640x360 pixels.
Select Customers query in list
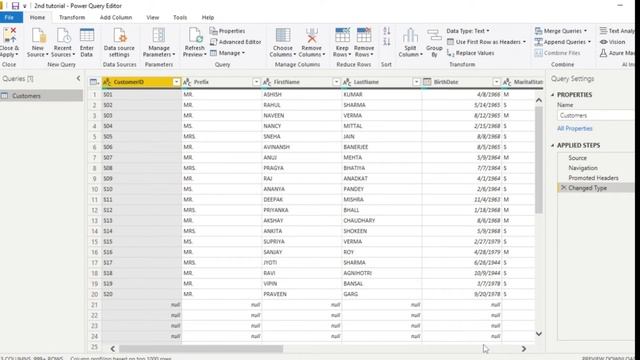41,96
